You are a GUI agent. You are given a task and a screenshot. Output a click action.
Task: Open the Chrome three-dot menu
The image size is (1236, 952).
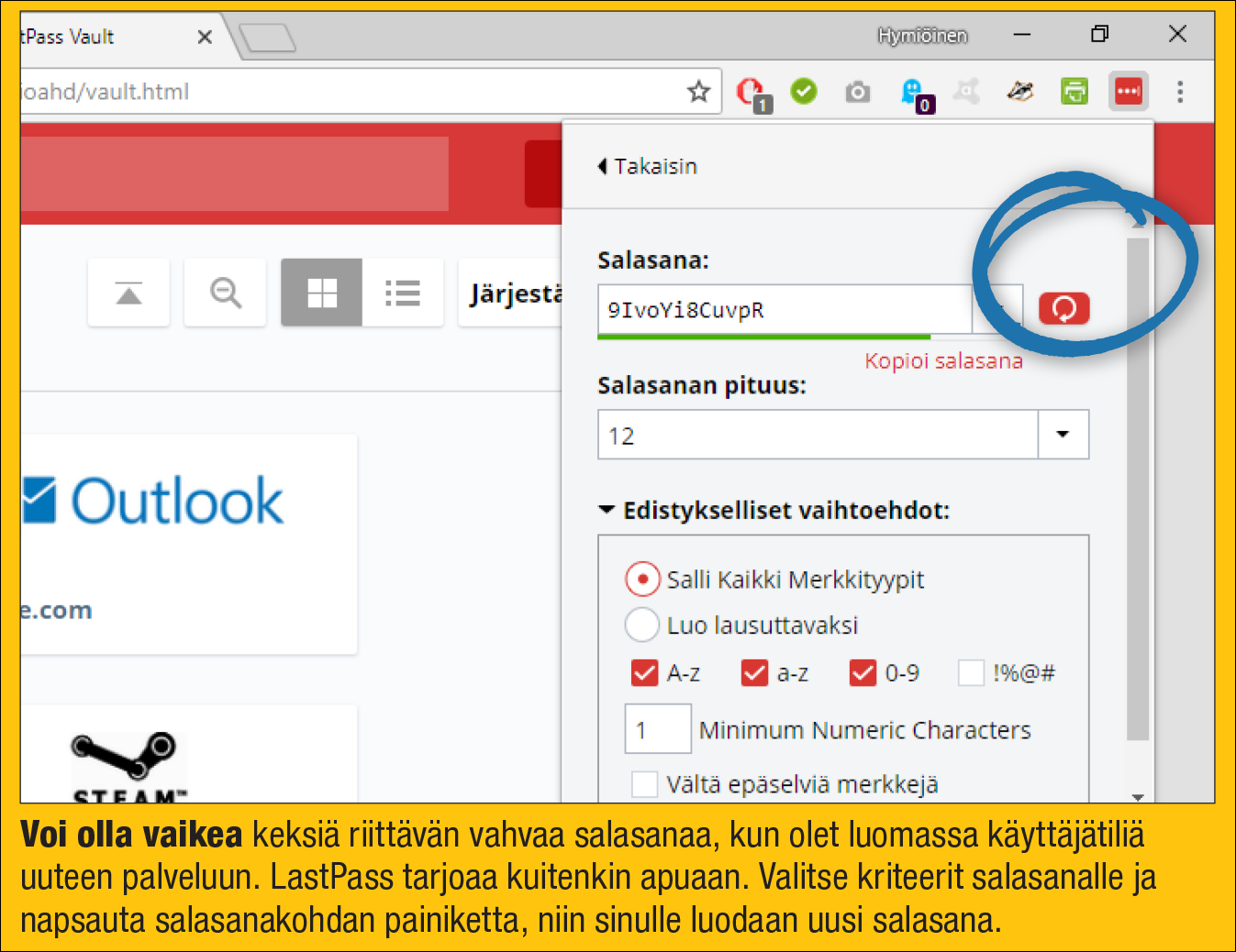tap(1180, 91)
